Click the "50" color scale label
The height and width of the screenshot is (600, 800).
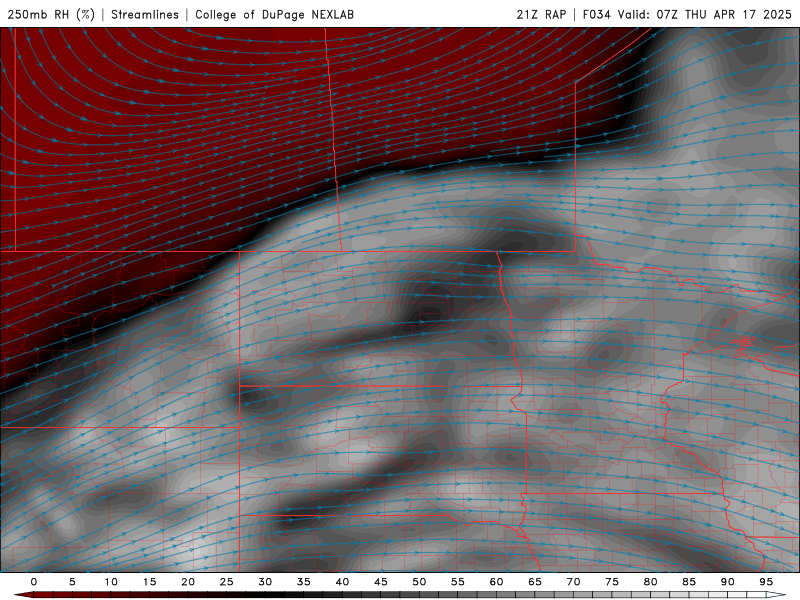click(419, 582)
